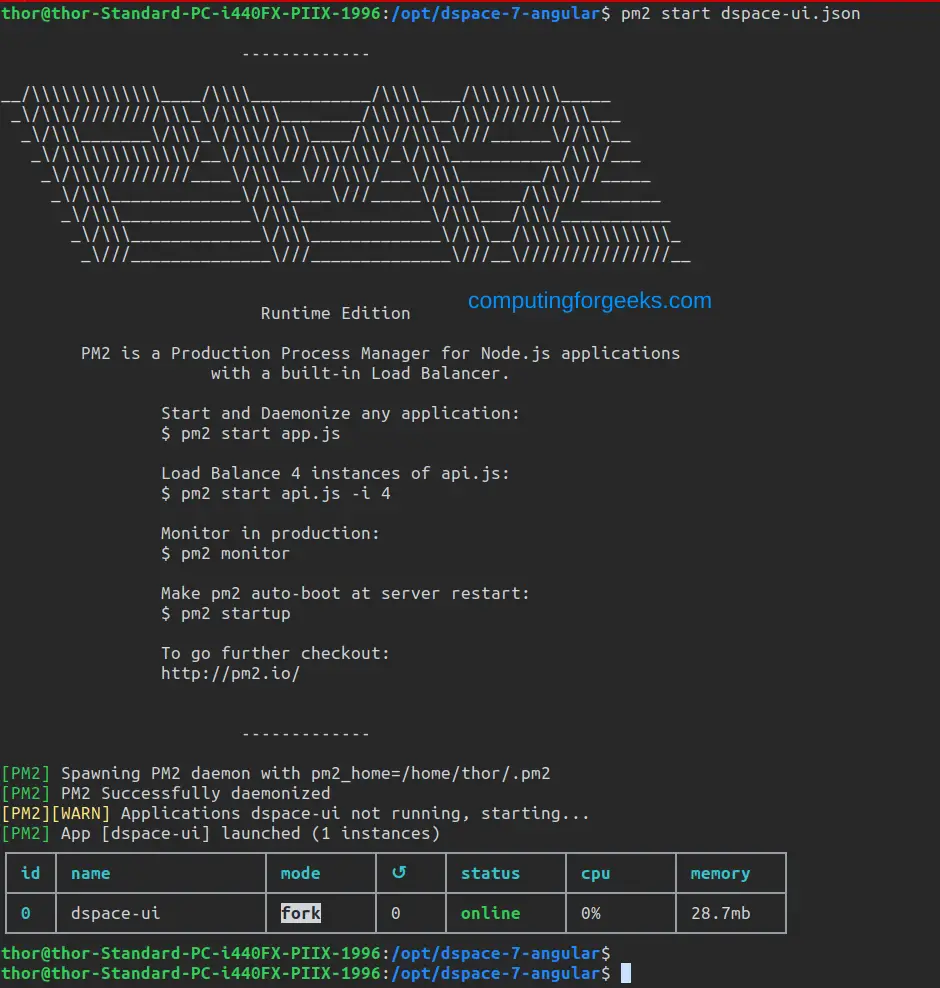Click the '[PM2][WARN]' warning line
The width and height of the screenshot is (940, 988).
295,813
